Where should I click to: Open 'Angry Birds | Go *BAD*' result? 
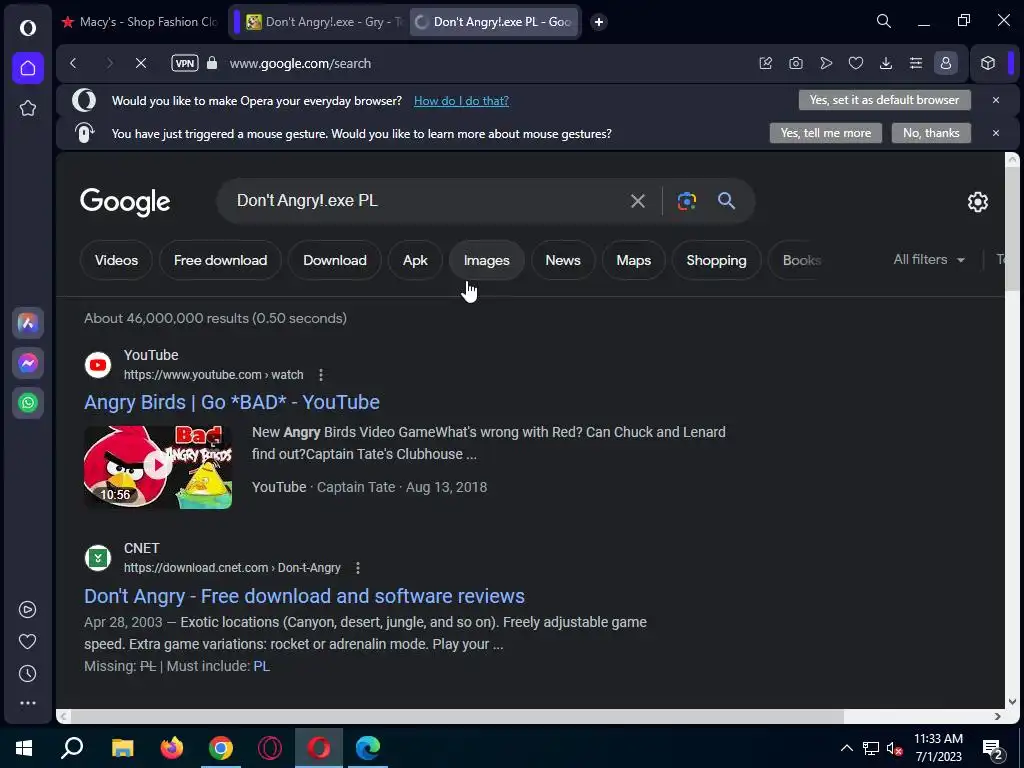232,402
